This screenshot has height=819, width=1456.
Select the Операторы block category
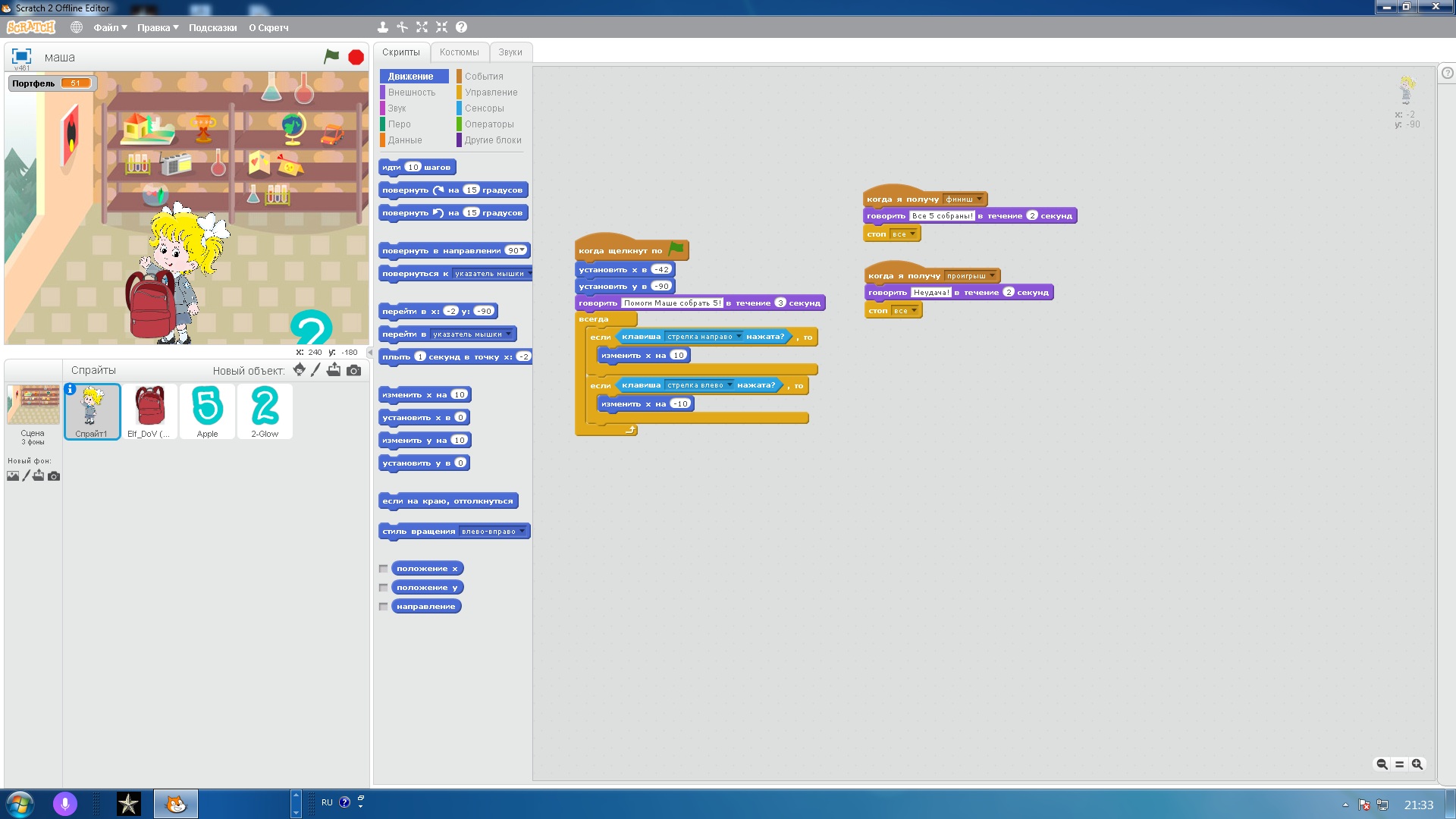click(x=489, y=124)
